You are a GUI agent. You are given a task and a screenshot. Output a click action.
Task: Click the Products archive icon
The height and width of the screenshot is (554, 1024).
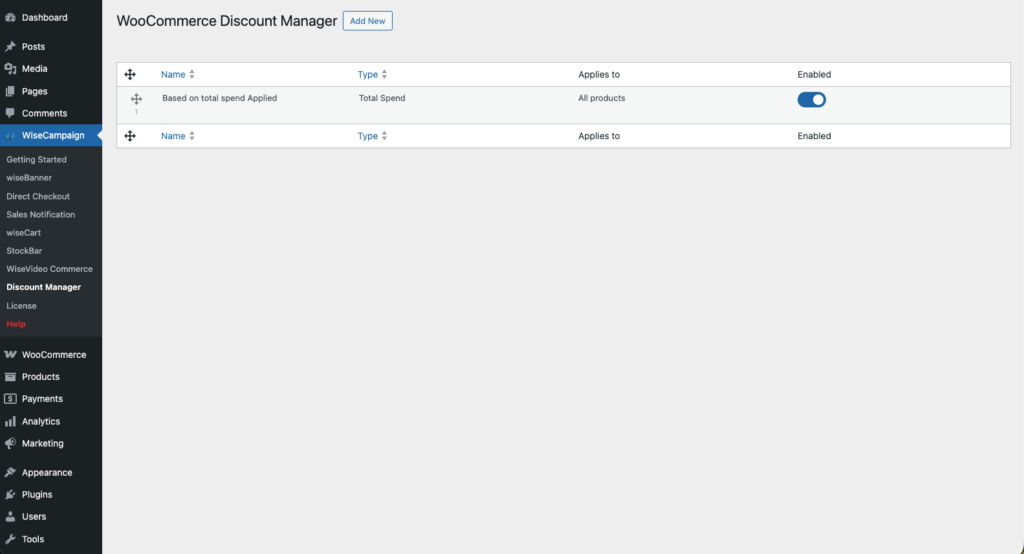(x=10, y=377)
